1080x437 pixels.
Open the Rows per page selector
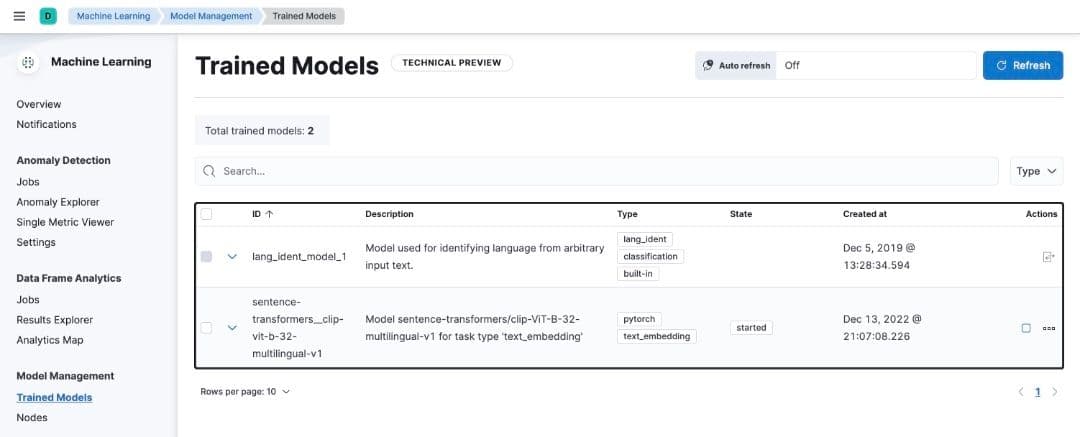[x=245, y=392]
